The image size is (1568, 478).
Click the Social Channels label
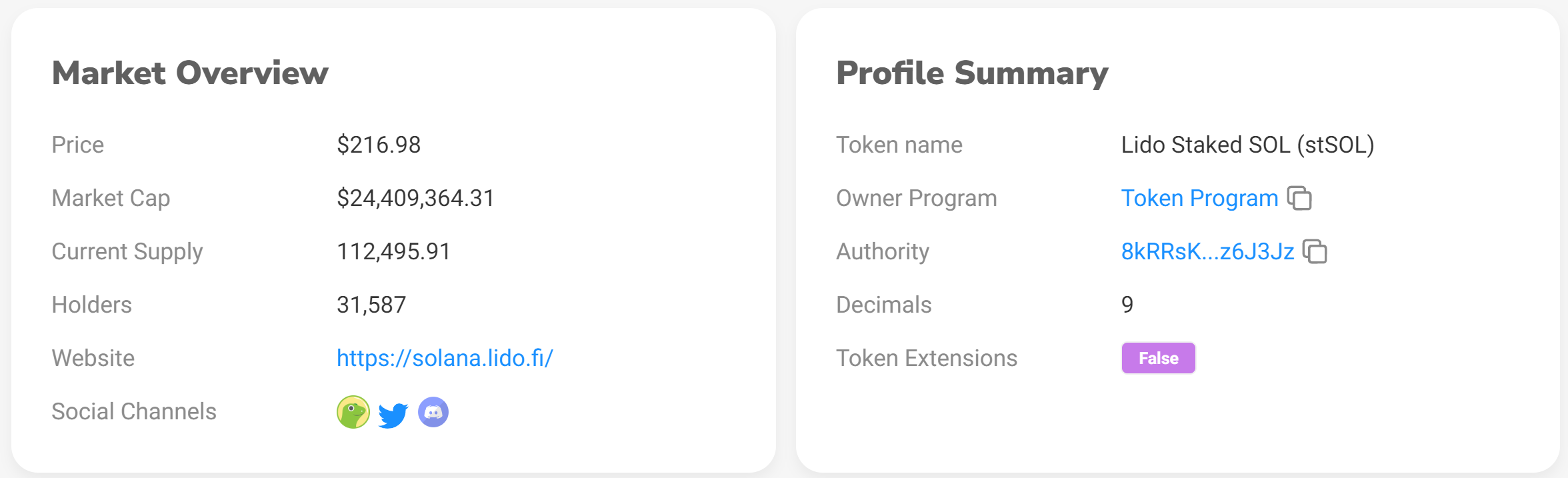(x=134, y=411)
